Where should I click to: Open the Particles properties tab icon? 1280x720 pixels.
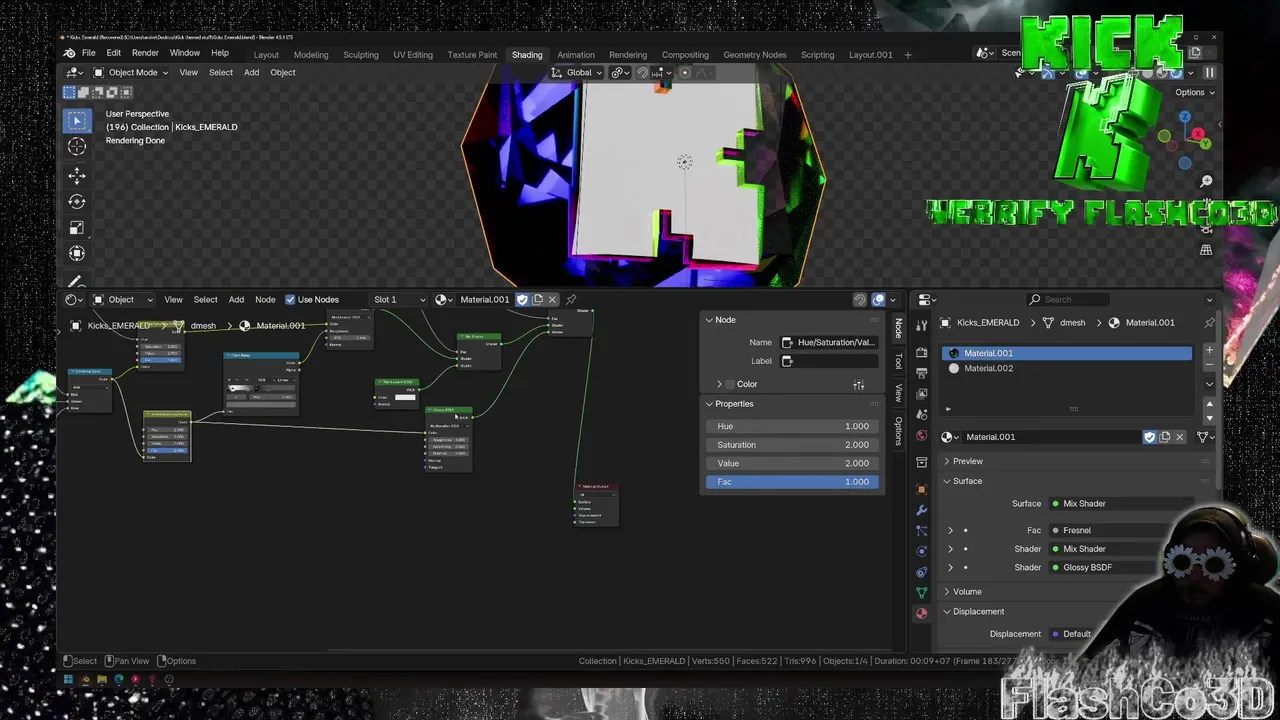point(921,531)
